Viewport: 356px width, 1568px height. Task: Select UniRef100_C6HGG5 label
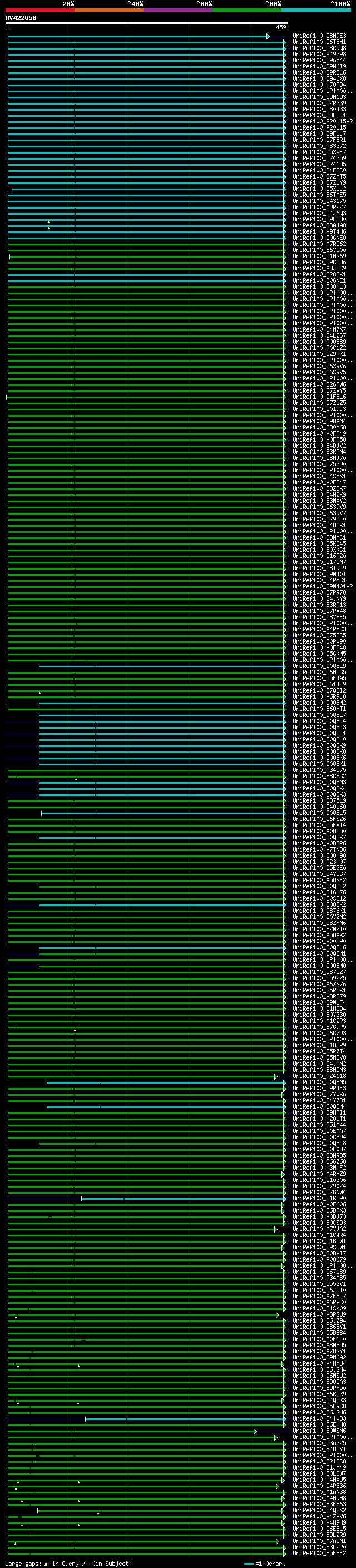(319, 672)
